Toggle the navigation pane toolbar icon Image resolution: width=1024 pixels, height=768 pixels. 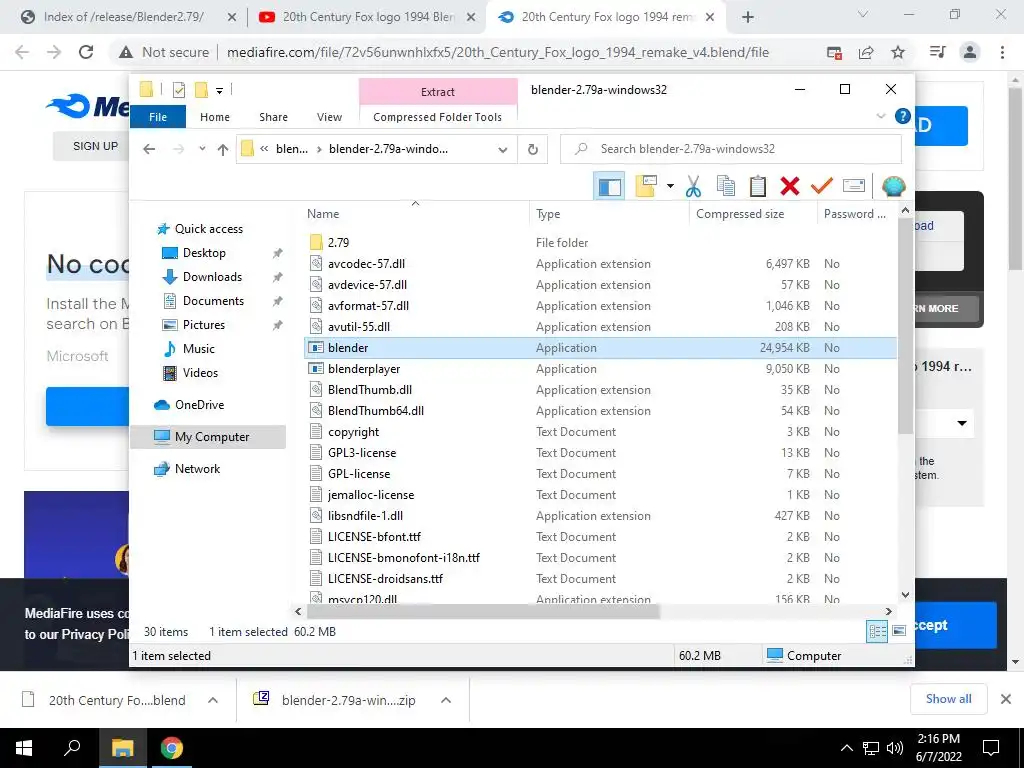(609, 187)
